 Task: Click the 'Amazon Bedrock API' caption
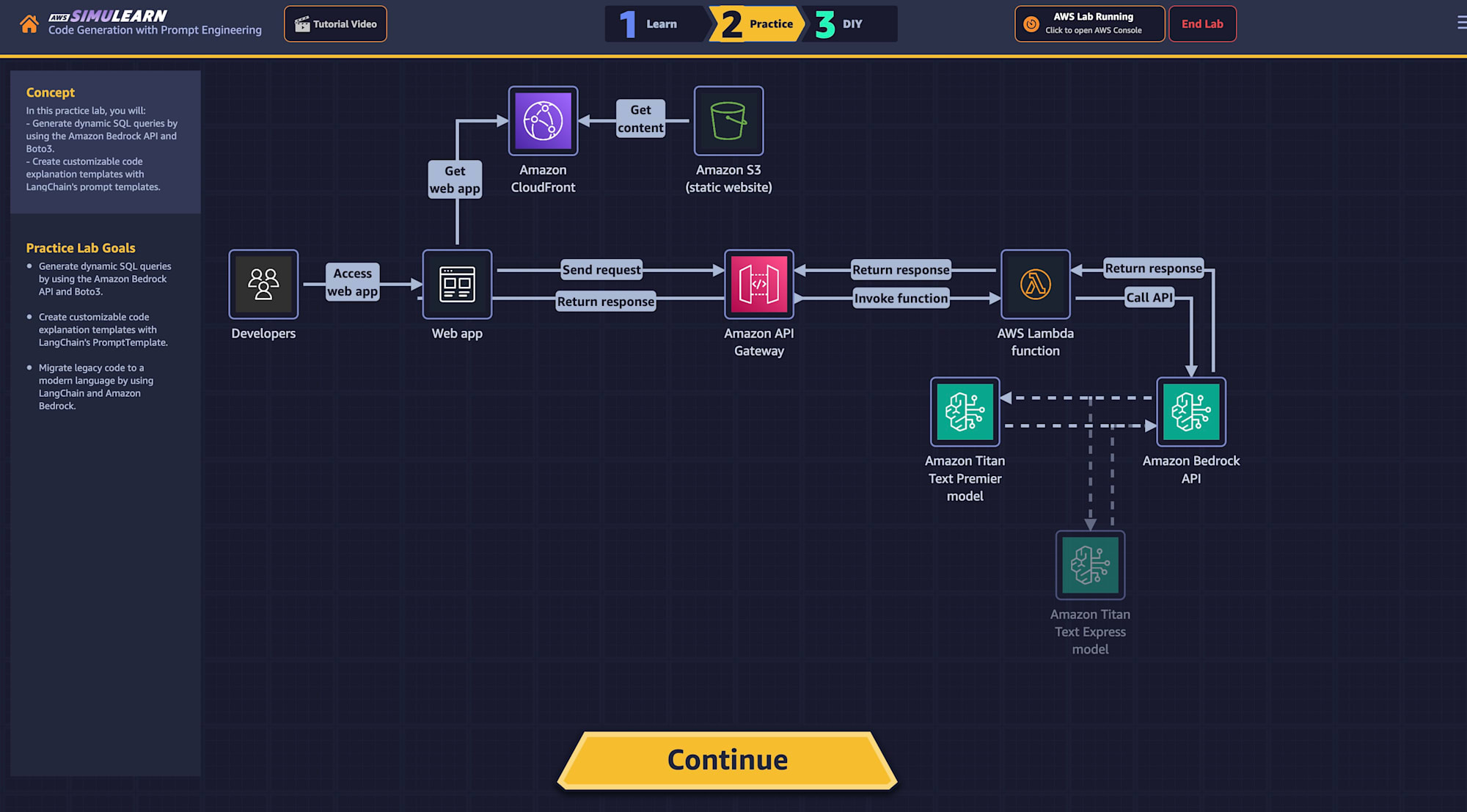(1191, 469)
